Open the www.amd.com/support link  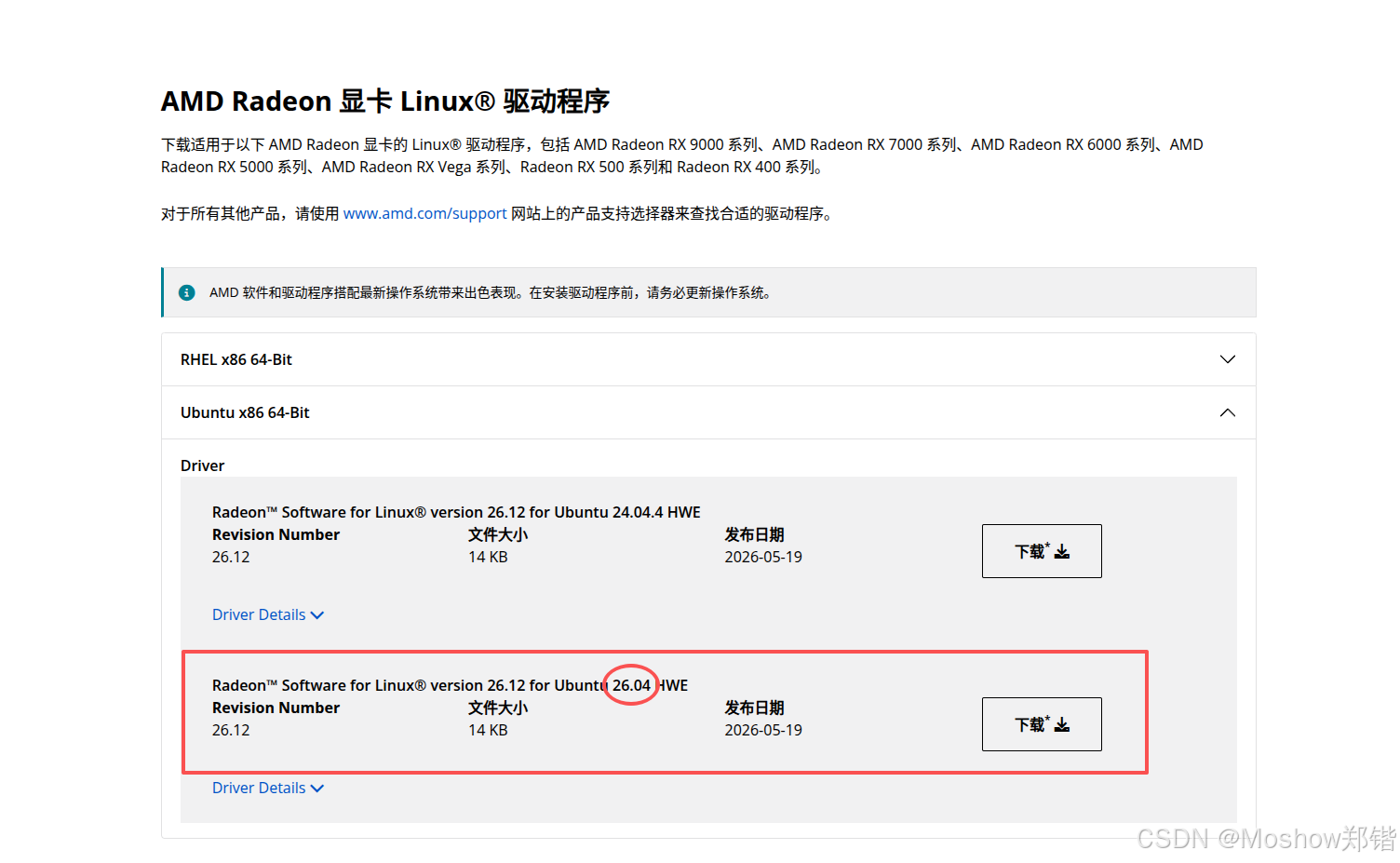coord(424,213)
